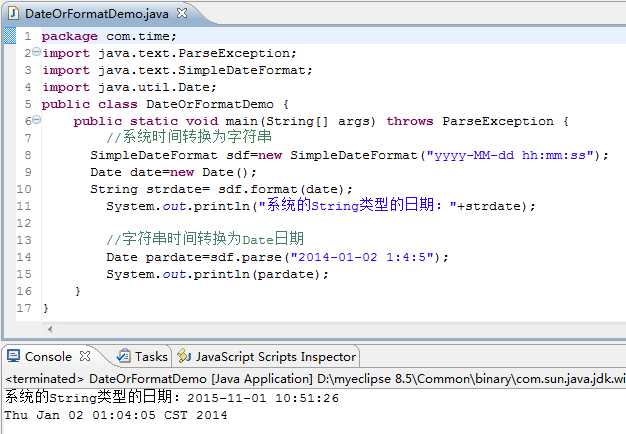Collapse the import statements fold

pos(37,51)
